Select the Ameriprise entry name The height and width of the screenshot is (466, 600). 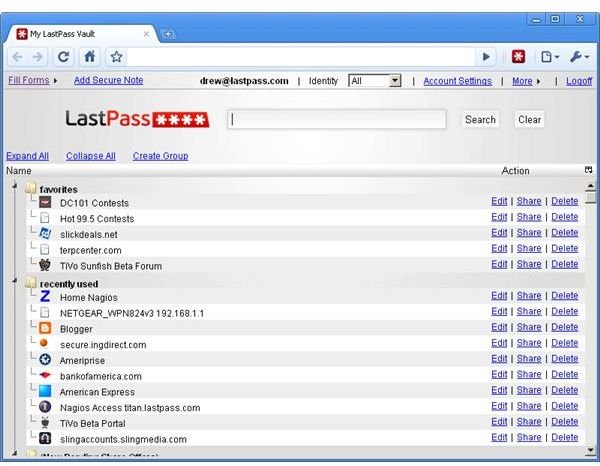coord(82,360)
